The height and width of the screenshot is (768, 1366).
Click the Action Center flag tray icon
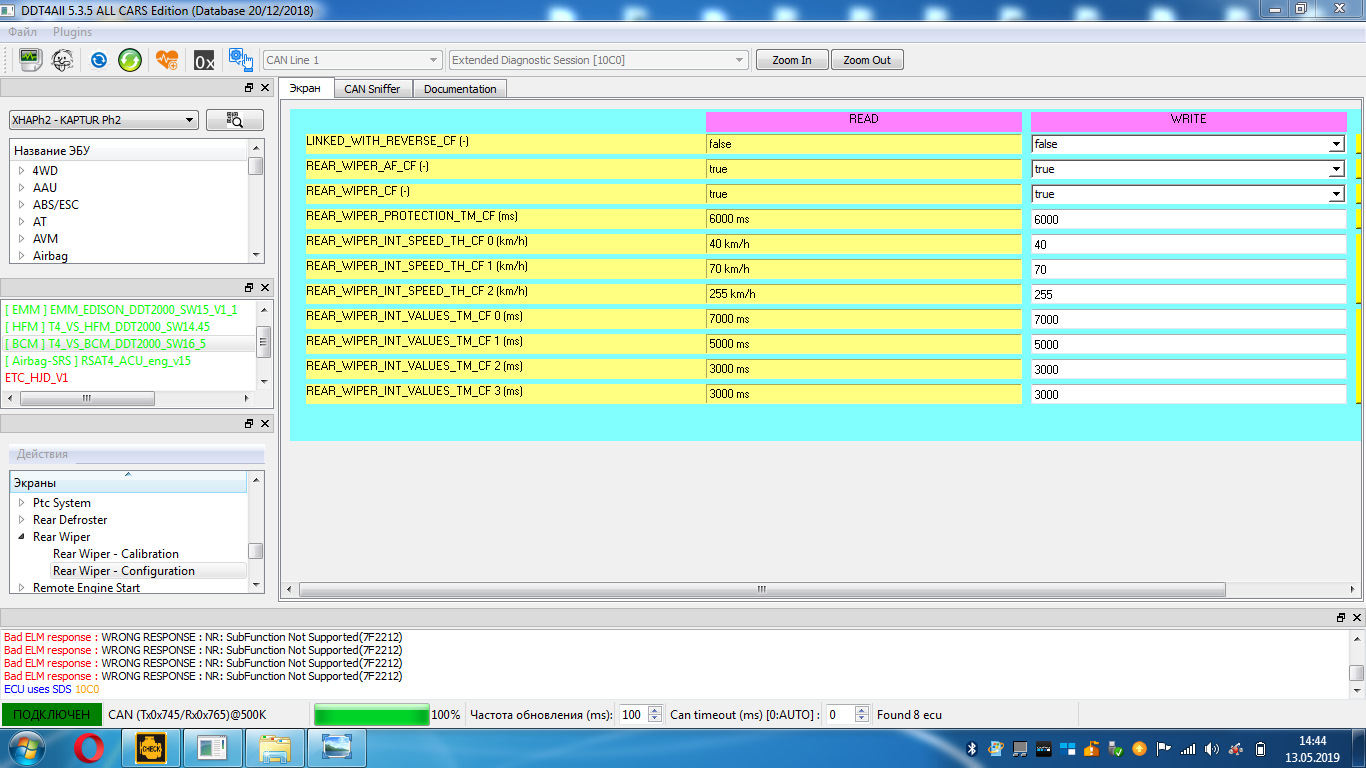tap(1163, 748)
